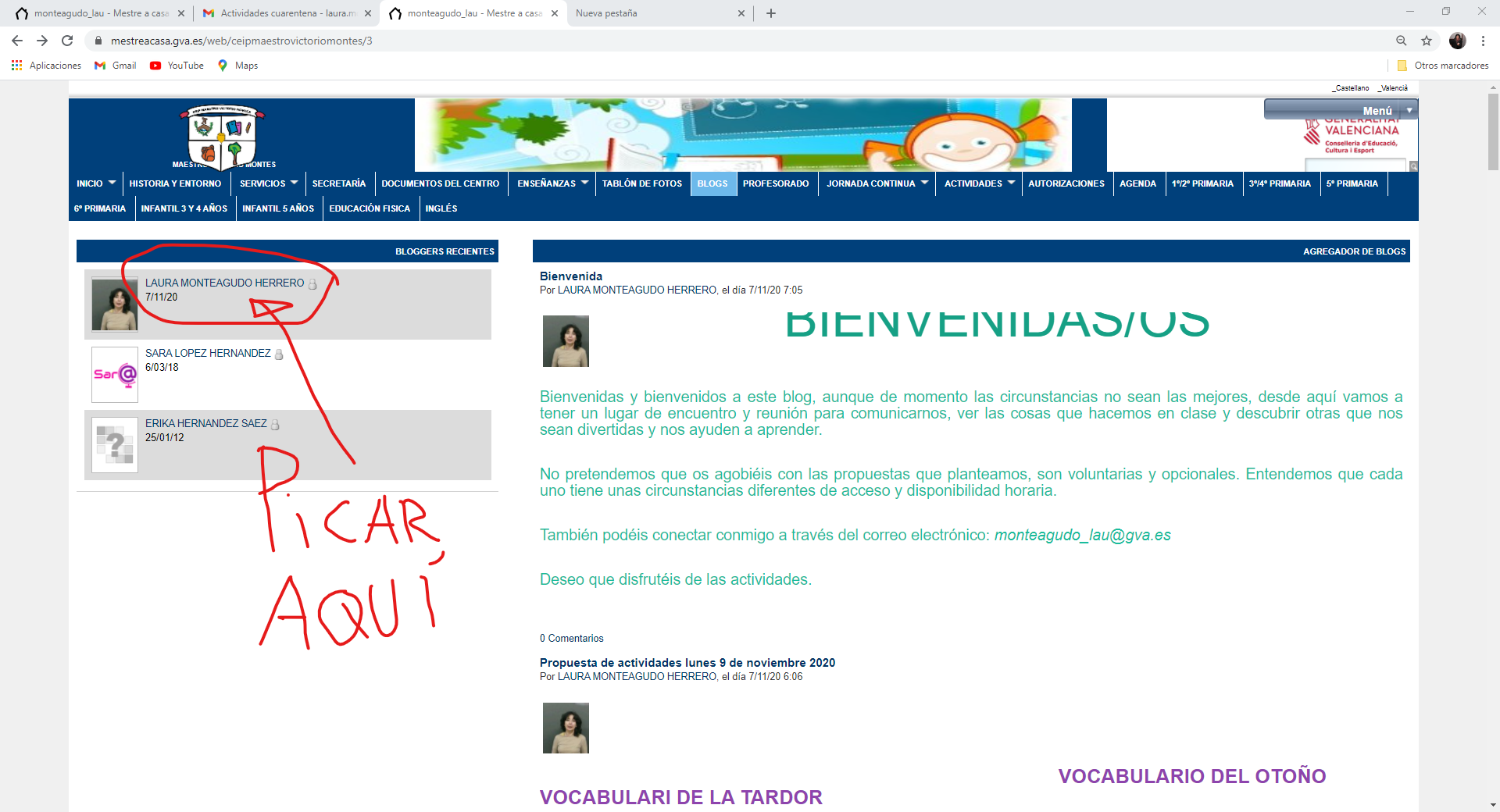Click the browser back arrow
This screenshot has width=1500, height=812.
pos(17,41)
